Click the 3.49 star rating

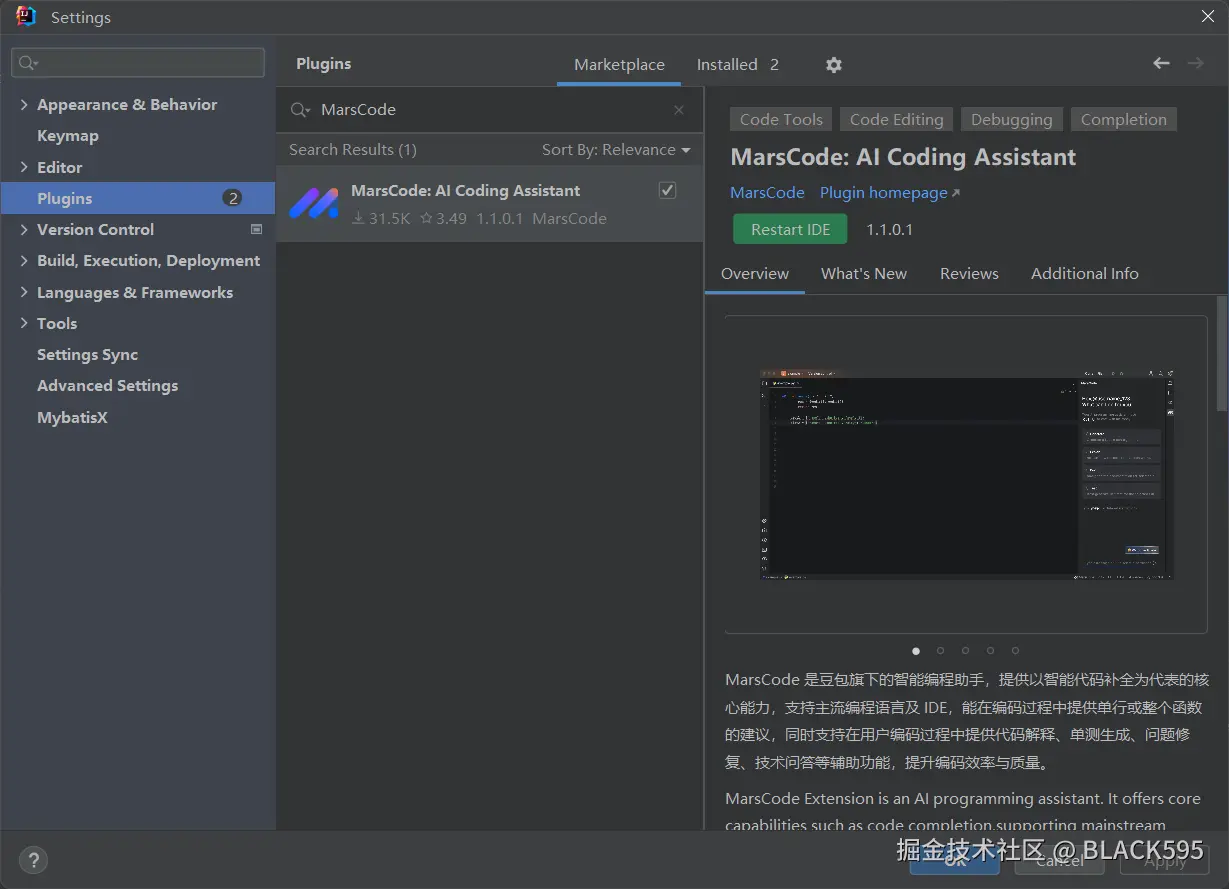(444, 219)
